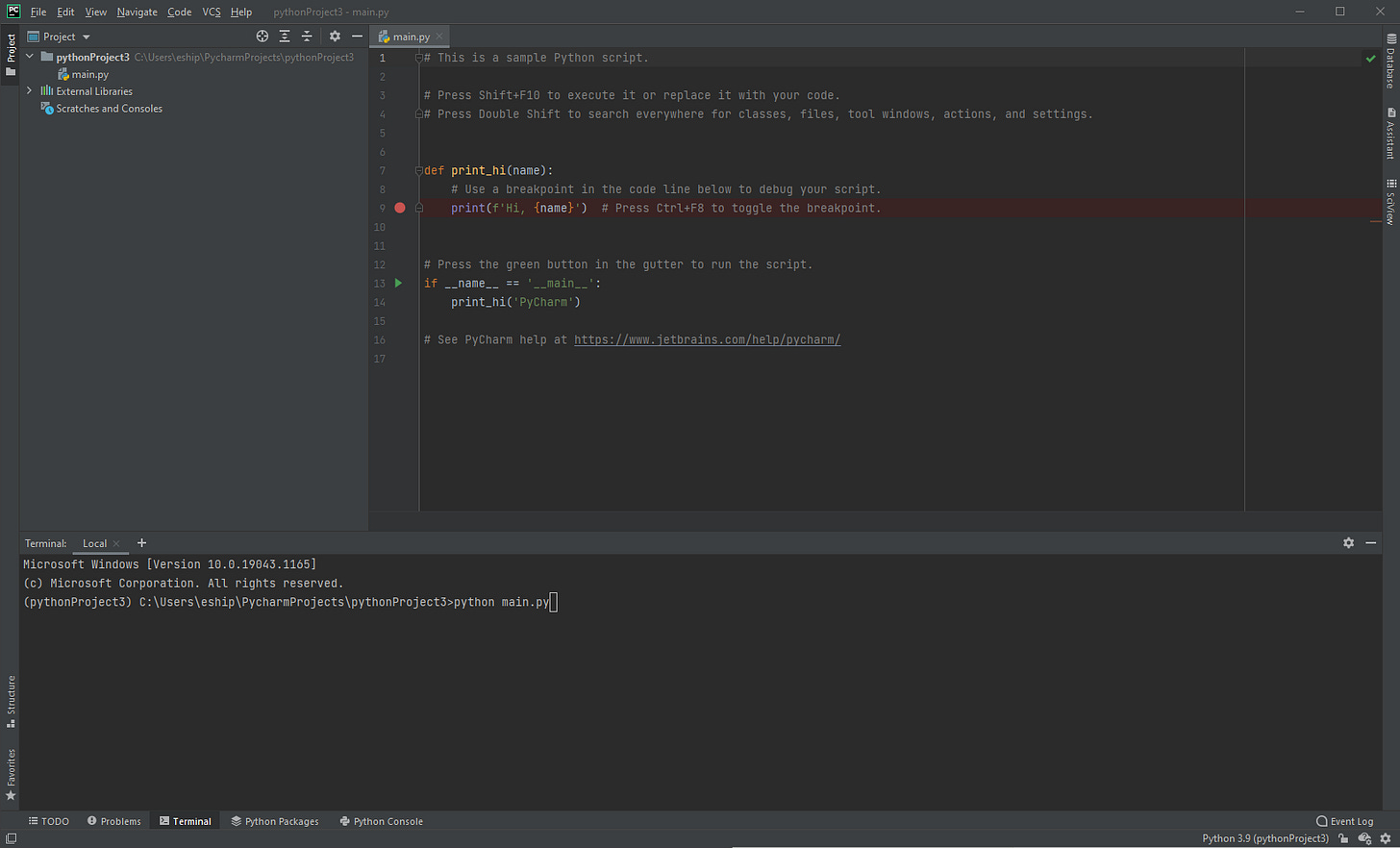1400x848 pixels.
Task: Toggle the breakpoint on line 9
Action: [x=400, y=208]
